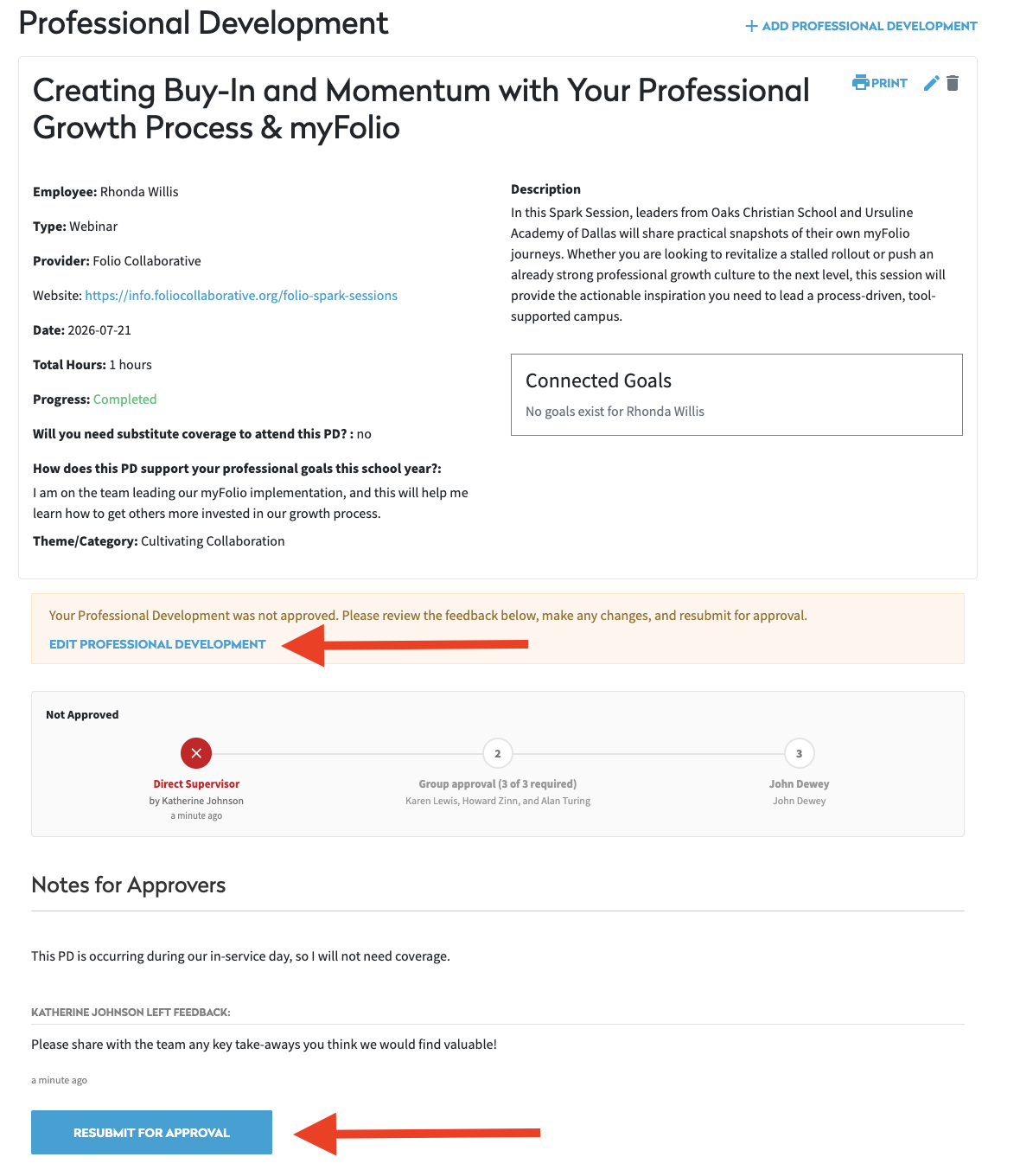The width and height of the screenshot is (1020, 1176).
Task: Click Resubmit for Approval button
Action: point(151,1132)
